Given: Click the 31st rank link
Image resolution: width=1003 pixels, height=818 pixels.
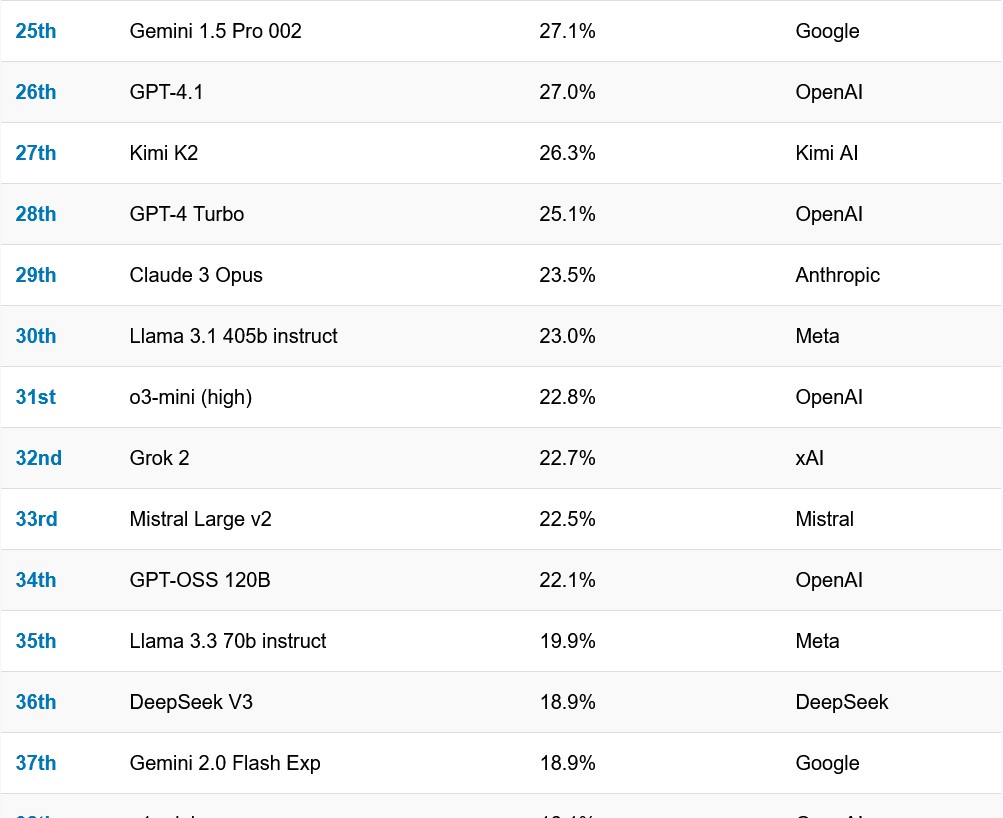Looking at the screenshot, I should coord(36,397).
